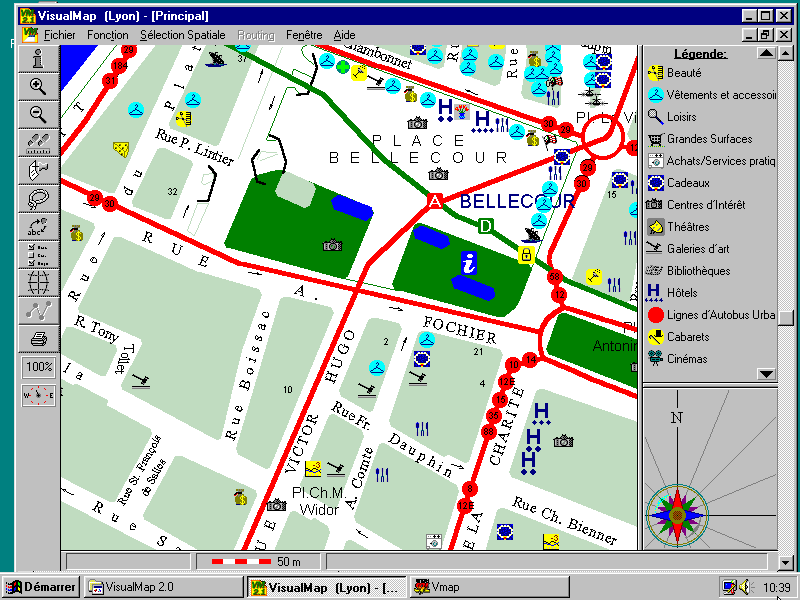This screenshot has width=800, height=600.
Task: Click the compass rose in the lower right panel
Action: click(678, 514)
